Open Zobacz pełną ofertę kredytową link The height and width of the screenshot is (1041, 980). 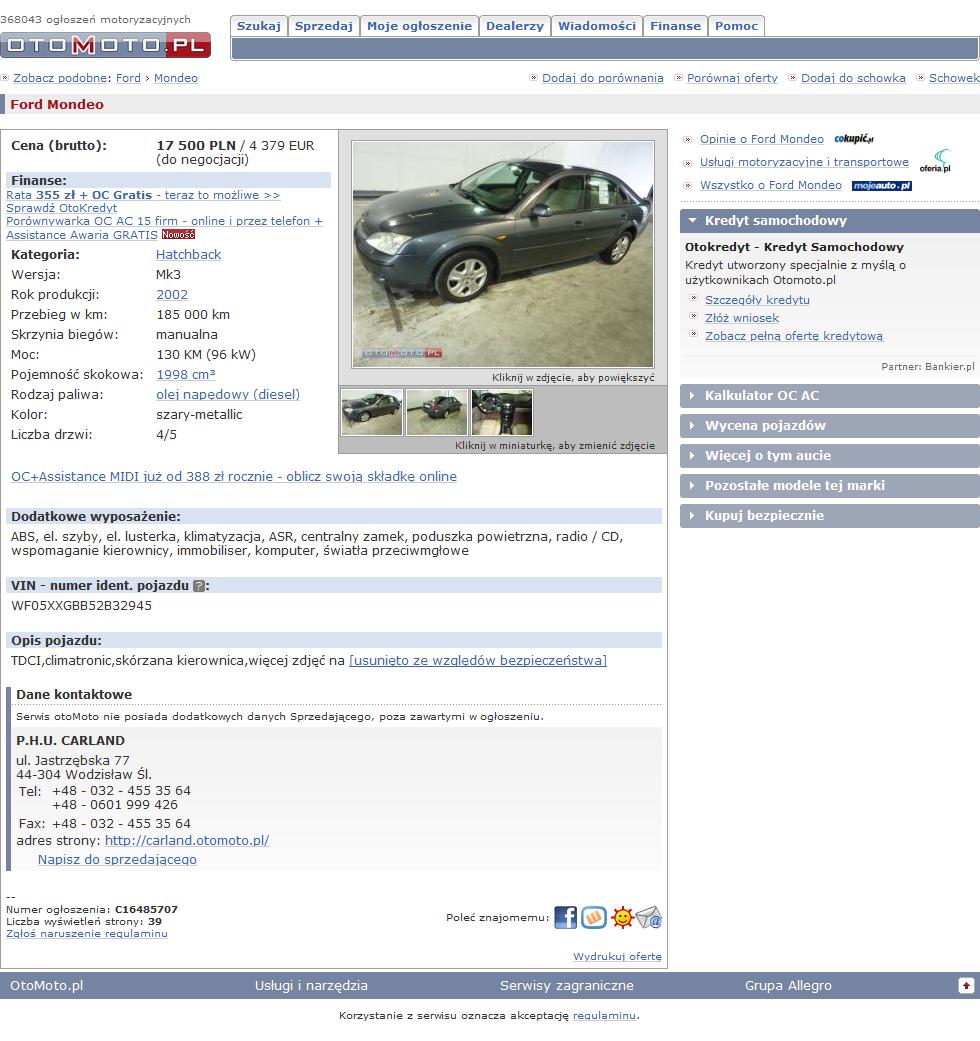(x=794, y=336)
